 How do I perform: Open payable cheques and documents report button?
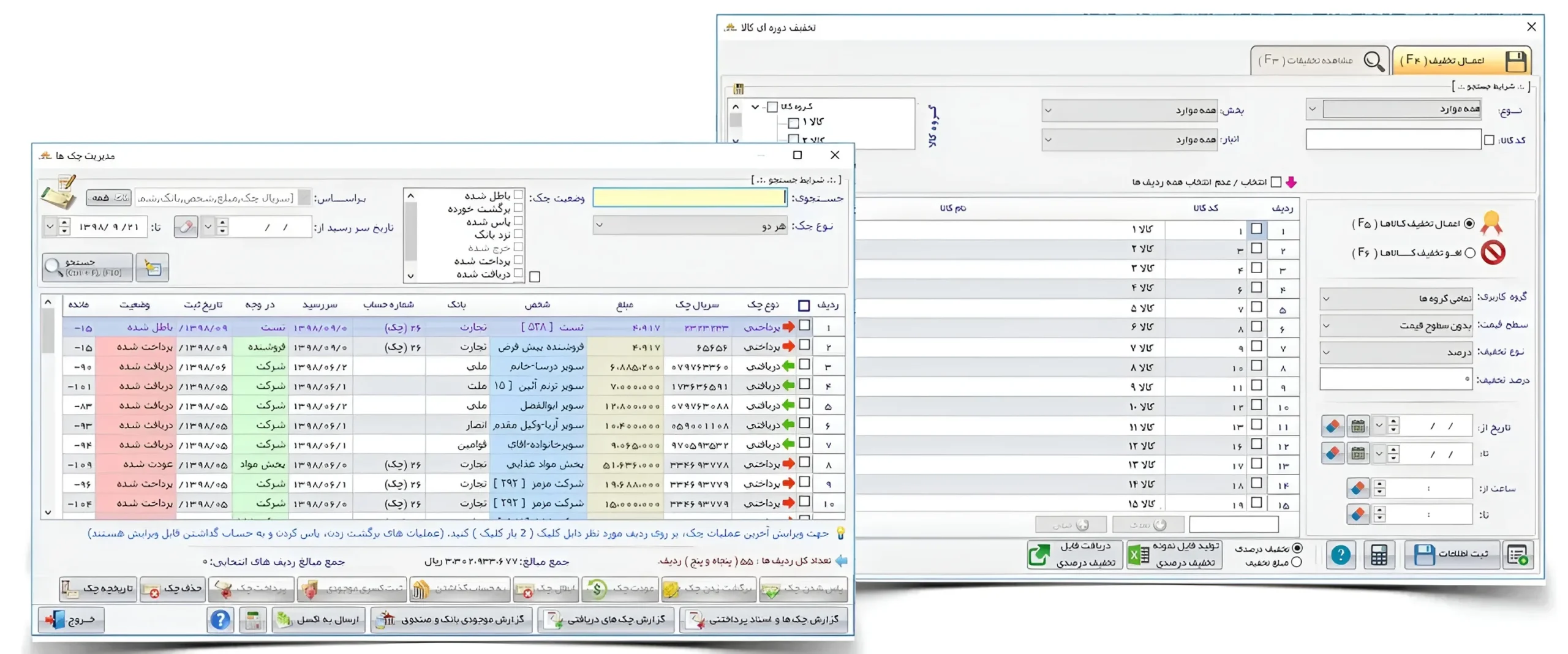(x=763, y=620)
